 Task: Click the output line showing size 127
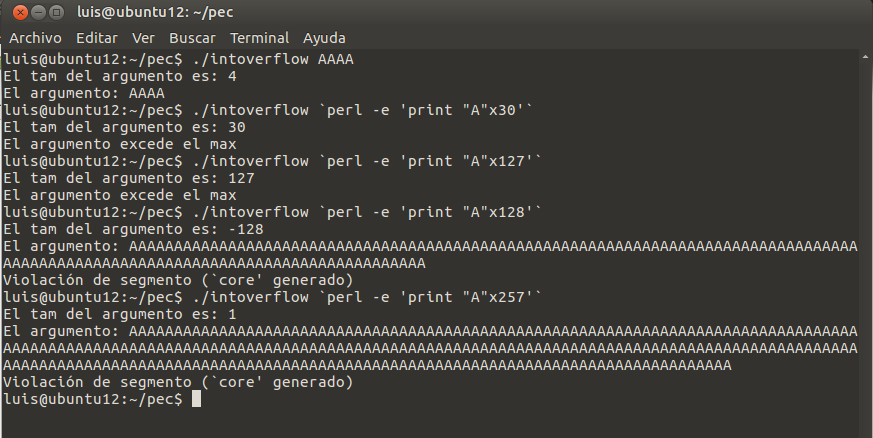click(x=129, y=178)
